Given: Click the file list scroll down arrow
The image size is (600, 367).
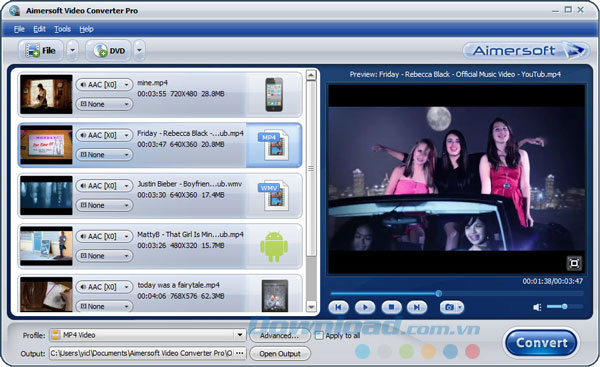Looking at the screenshot, I should 311,307.
